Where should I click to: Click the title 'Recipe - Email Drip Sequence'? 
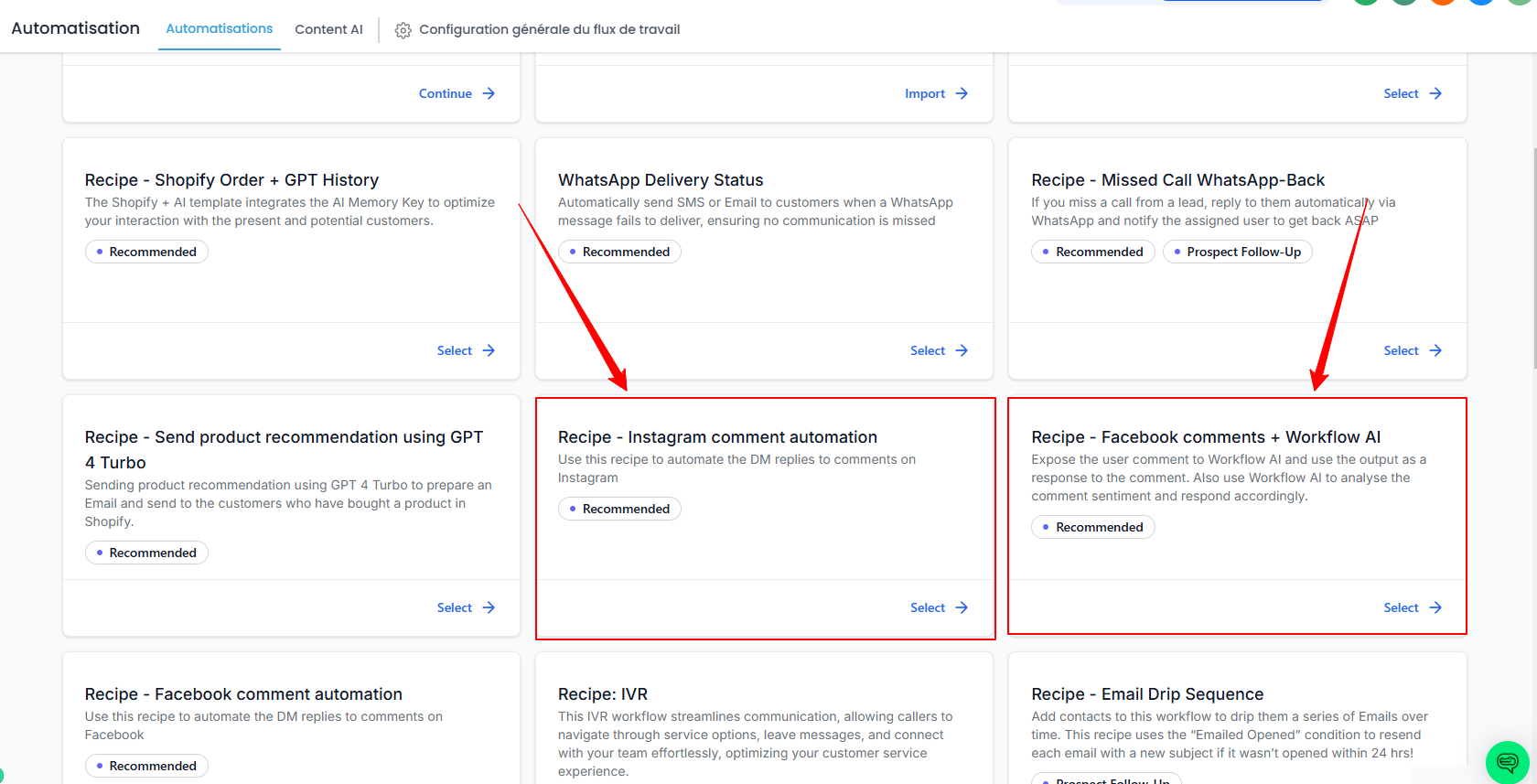pos(1147,694)
